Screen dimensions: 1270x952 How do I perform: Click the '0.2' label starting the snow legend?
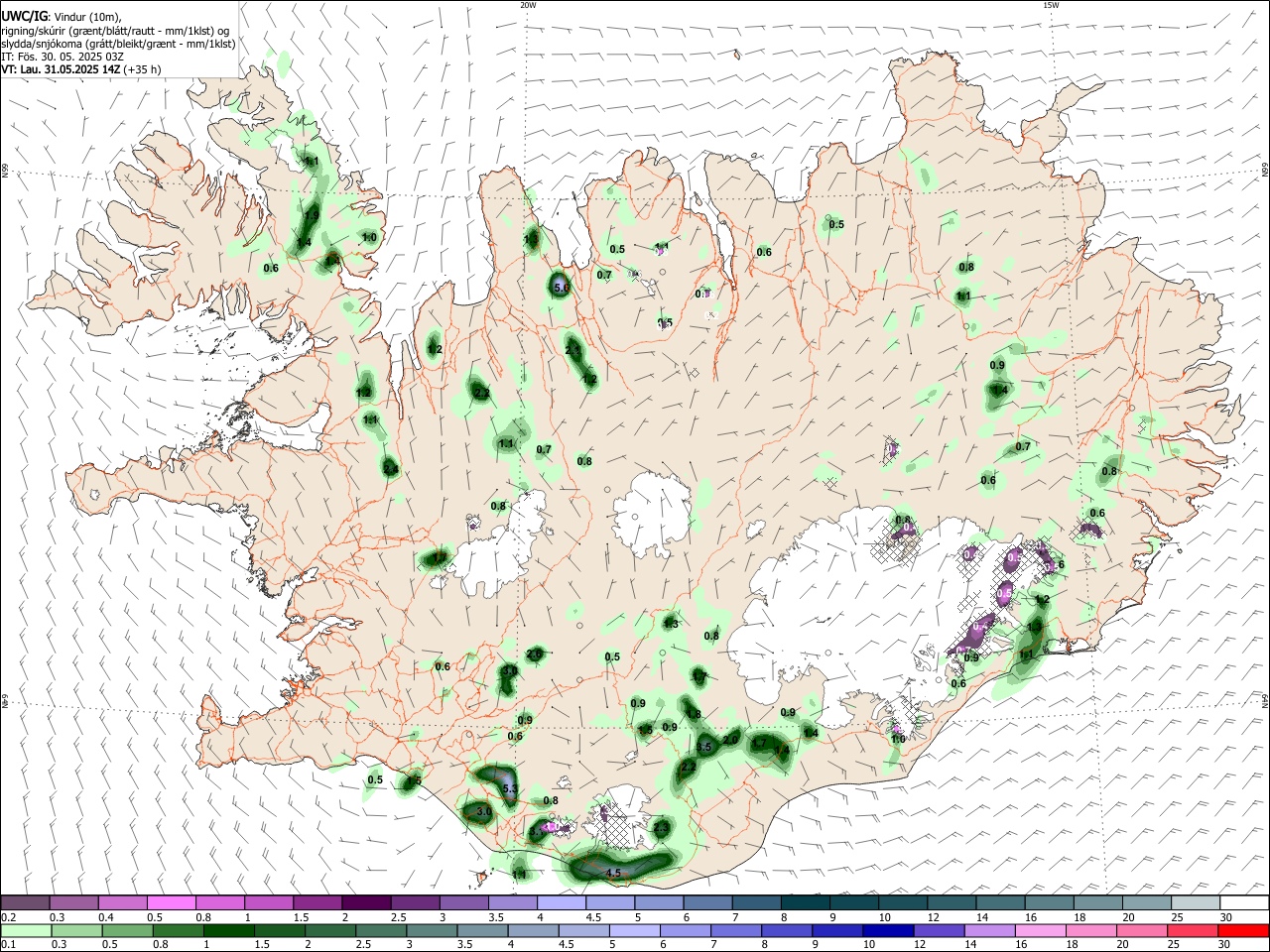click(x=8, y=917)
